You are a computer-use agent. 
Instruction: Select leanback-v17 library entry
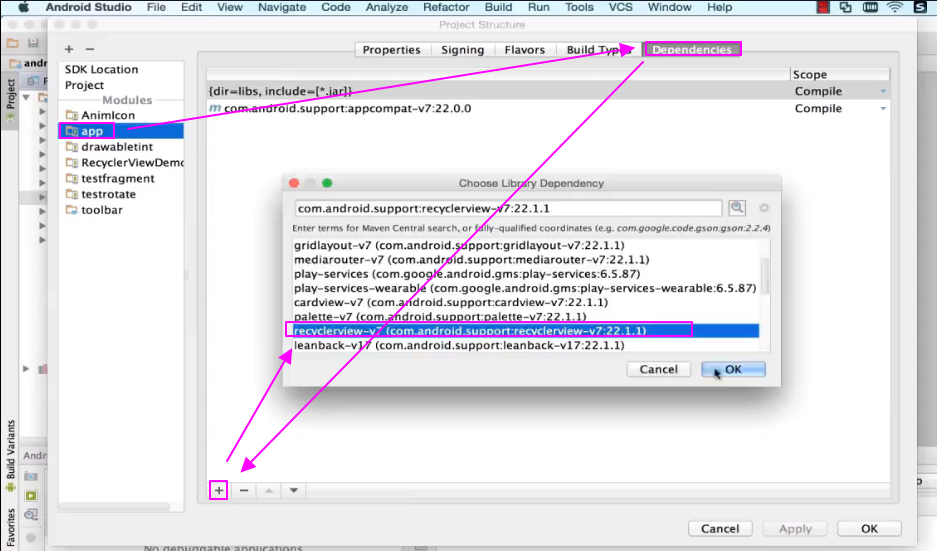(526, 345)
